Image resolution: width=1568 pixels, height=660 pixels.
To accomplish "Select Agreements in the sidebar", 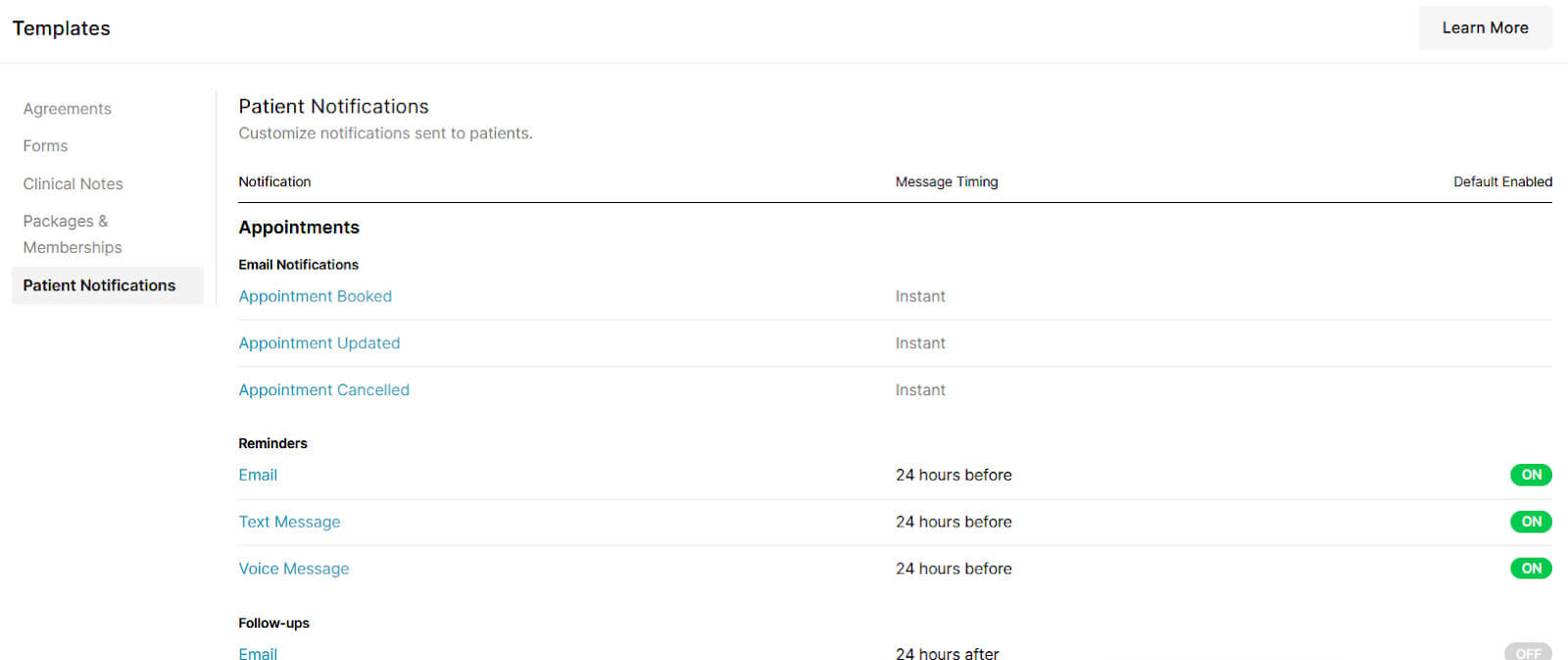I will [67, 108].
